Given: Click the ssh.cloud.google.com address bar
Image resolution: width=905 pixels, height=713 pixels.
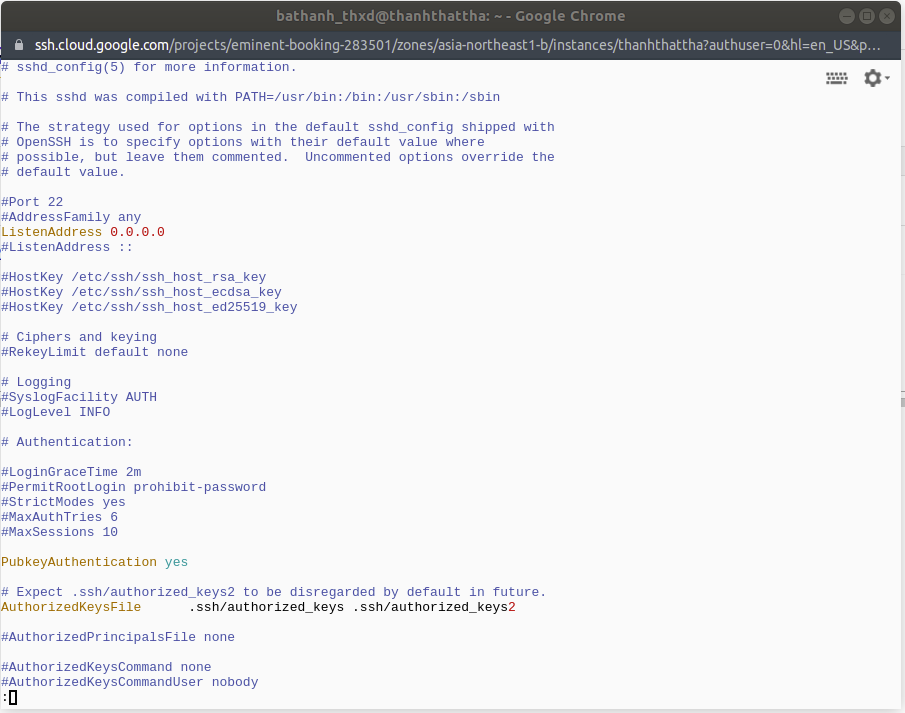Looking at the screenshot, I should point(457,45).
